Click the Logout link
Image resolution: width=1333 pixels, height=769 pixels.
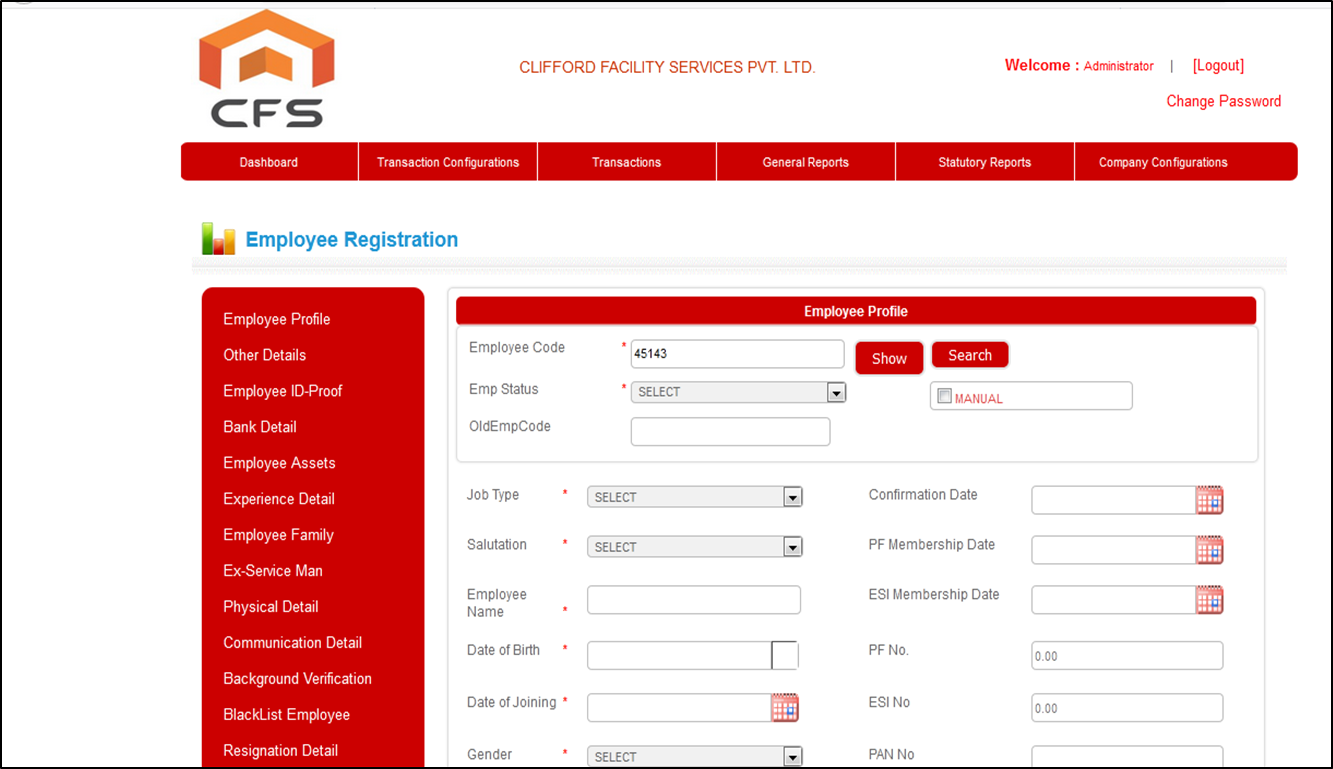(x=1218, y=65)
